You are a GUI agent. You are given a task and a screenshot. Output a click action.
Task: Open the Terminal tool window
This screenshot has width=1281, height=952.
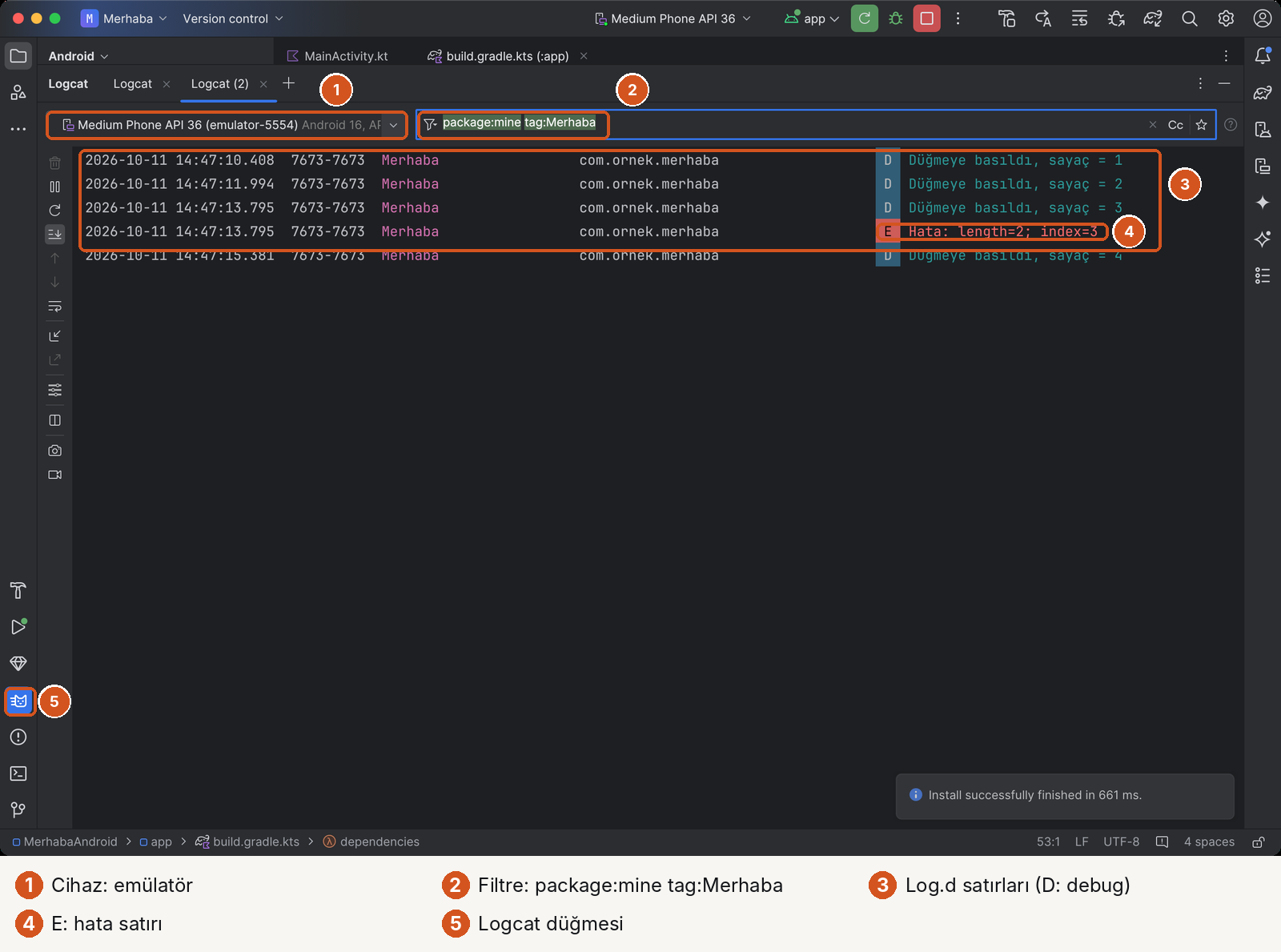[18, 773]
